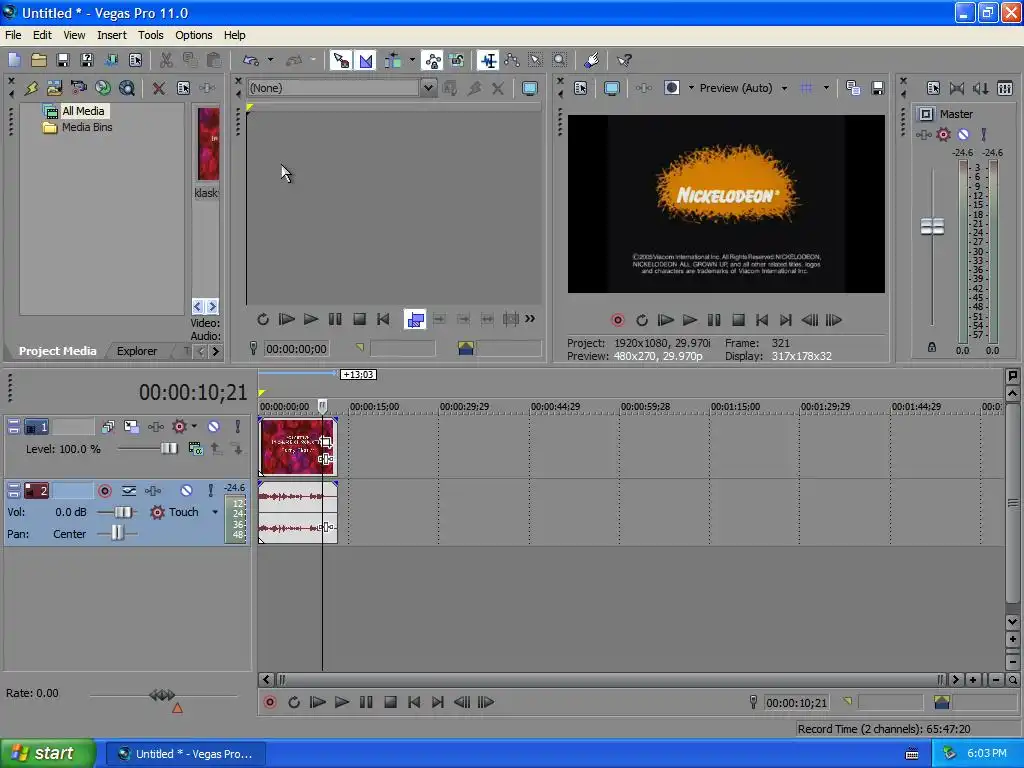Click the Get Media from Web globe icon
This screenshot has width=1024, height=768.
[103, 88]
